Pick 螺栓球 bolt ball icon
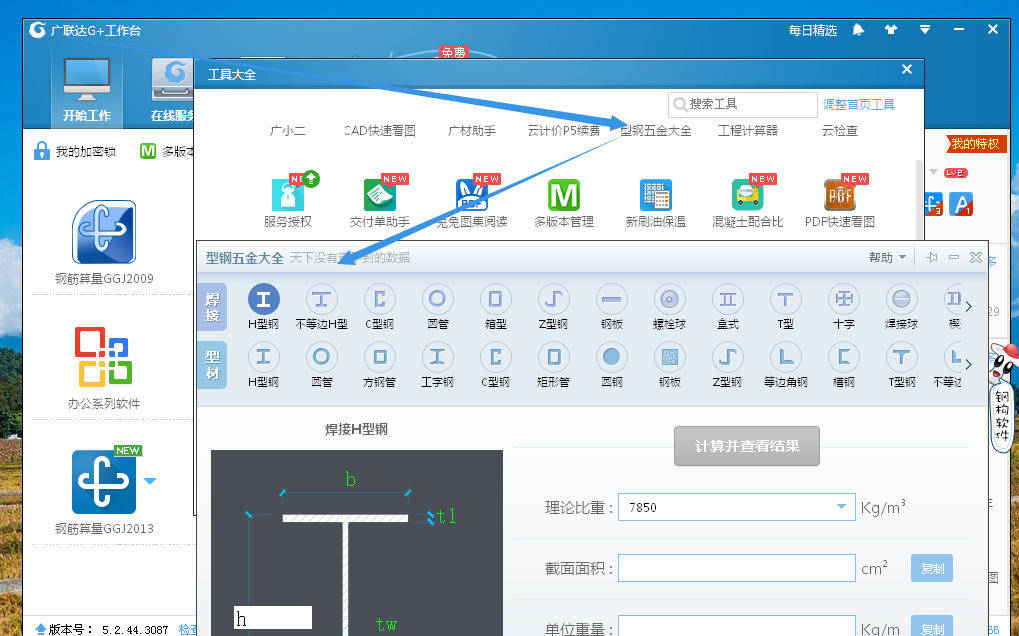The image size is (1019, 636). [x=669, y=299]
